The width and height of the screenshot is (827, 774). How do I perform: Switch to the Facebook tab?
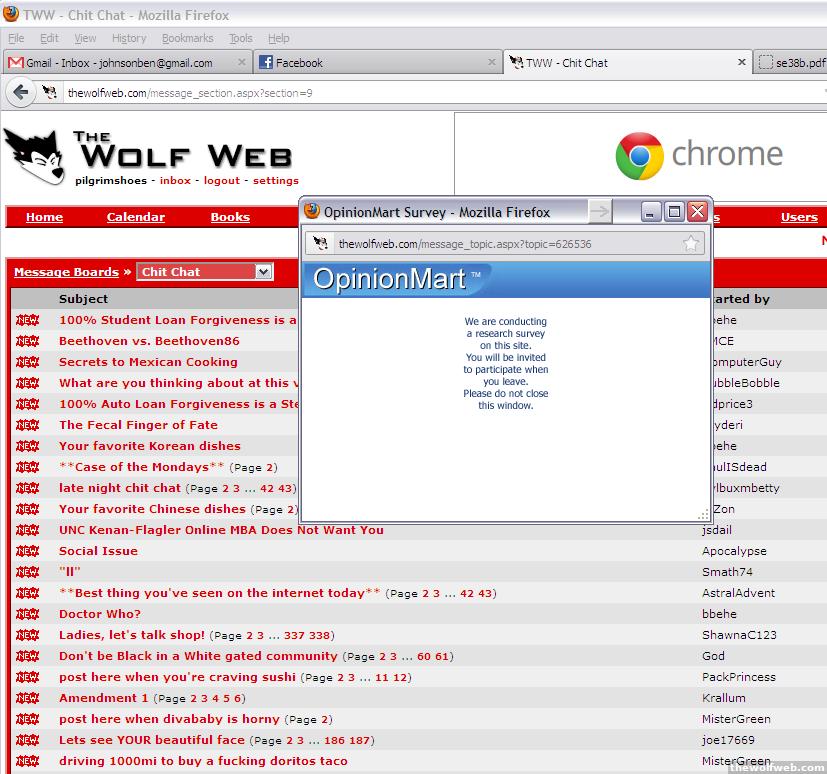point(376,63)
